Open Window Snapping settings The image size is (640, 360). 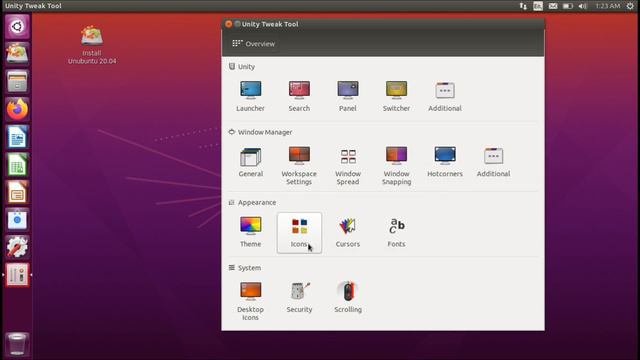pyautogui.click(x=396, y=165)
